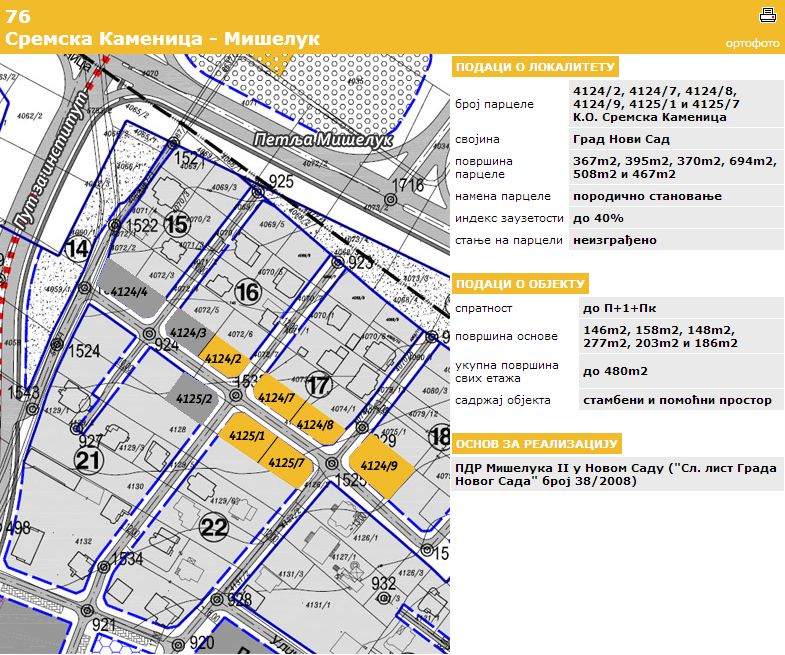The image size is (785, 655).
Task: Click the Сремска Каменица - Мишелук title
Action: 162,38
